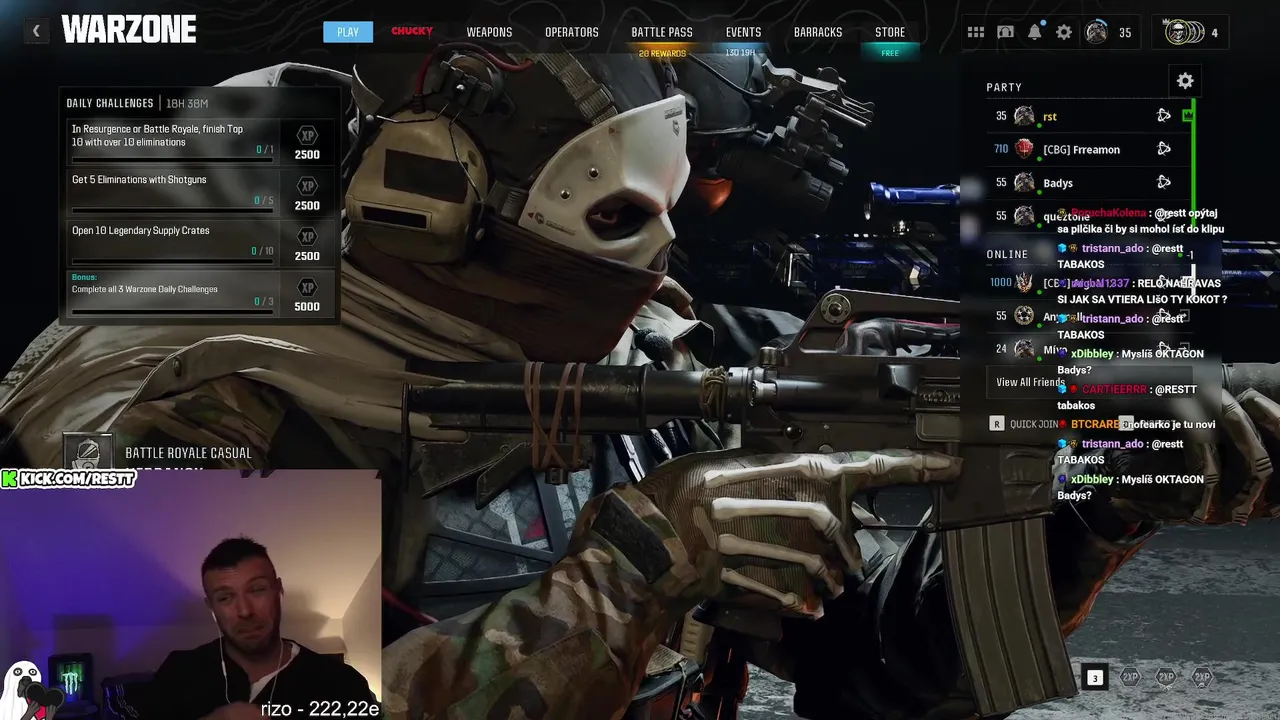This screenshot has height=720, width=1280.
Task: Select the level 1000 online friend emblem
Action: point(1024,283)
